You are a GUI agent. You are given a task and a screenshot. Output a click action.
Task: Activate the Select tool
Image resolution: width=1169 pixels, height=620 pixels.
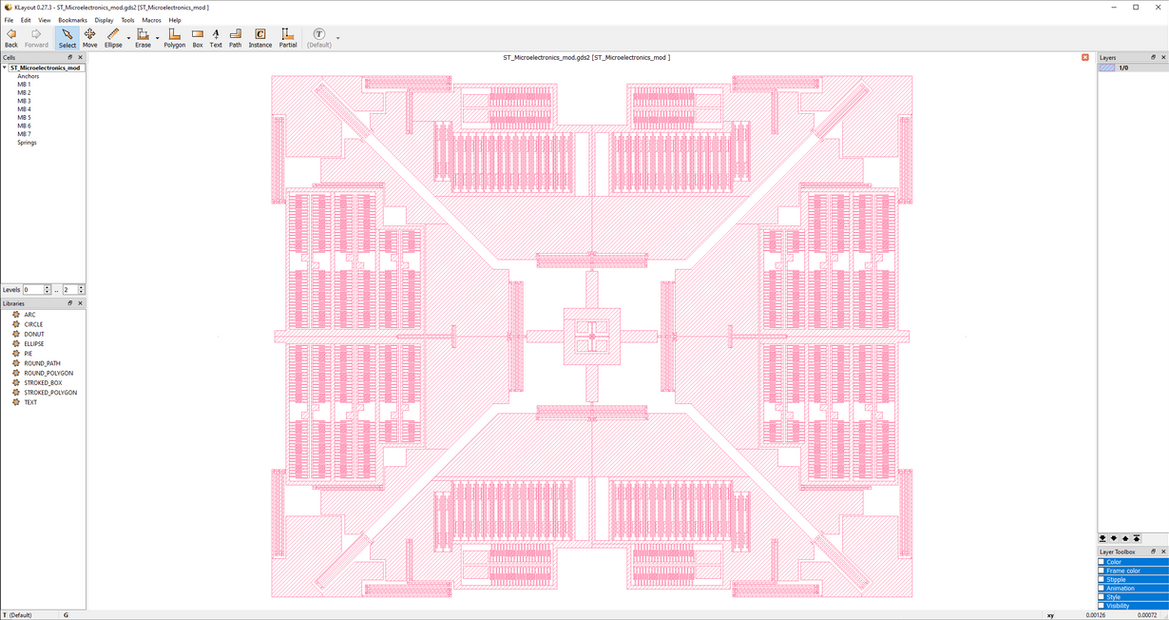67,37
